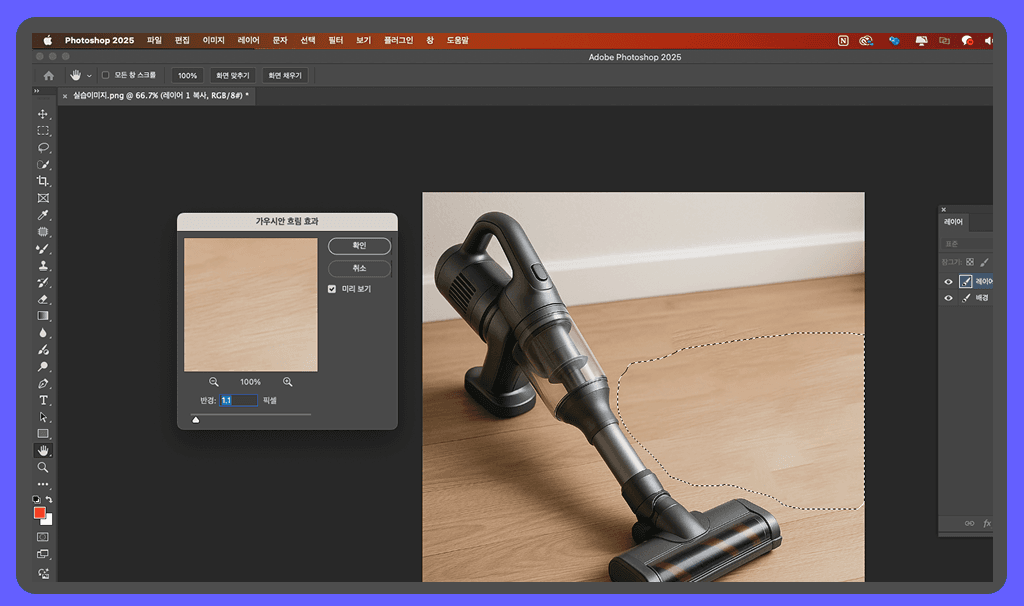Open the 파일 menu
This screenshot has width=1024, height=606.
click(154, 40)
